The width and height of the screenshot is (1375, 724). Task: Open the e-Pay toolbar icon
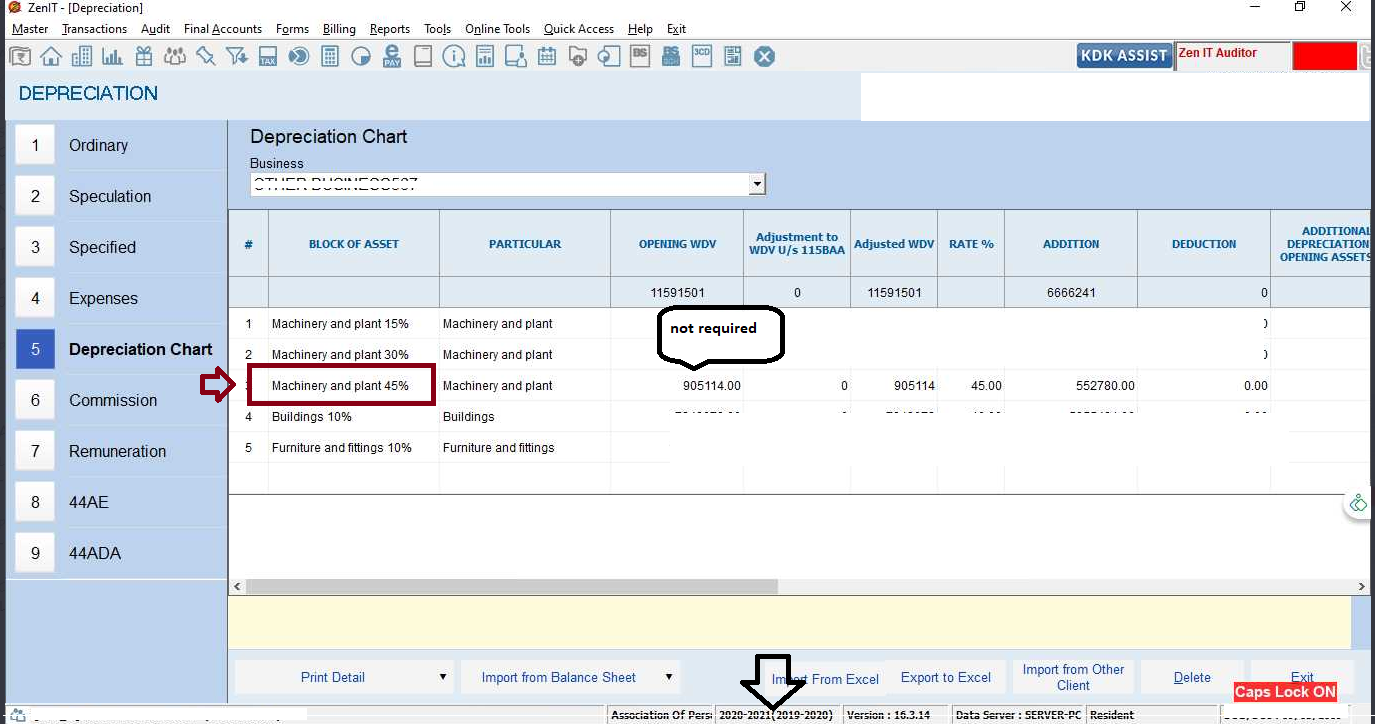point(392,56)
